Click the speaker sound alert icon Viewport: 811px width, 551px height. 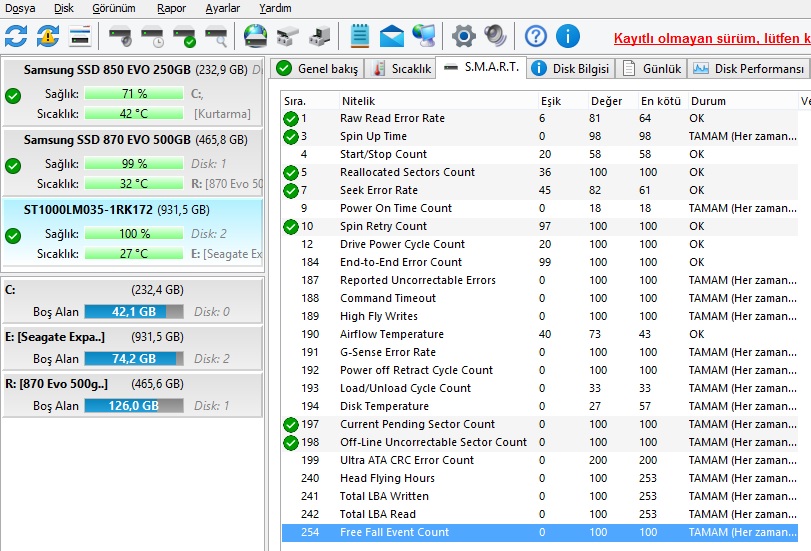(495, 37)
